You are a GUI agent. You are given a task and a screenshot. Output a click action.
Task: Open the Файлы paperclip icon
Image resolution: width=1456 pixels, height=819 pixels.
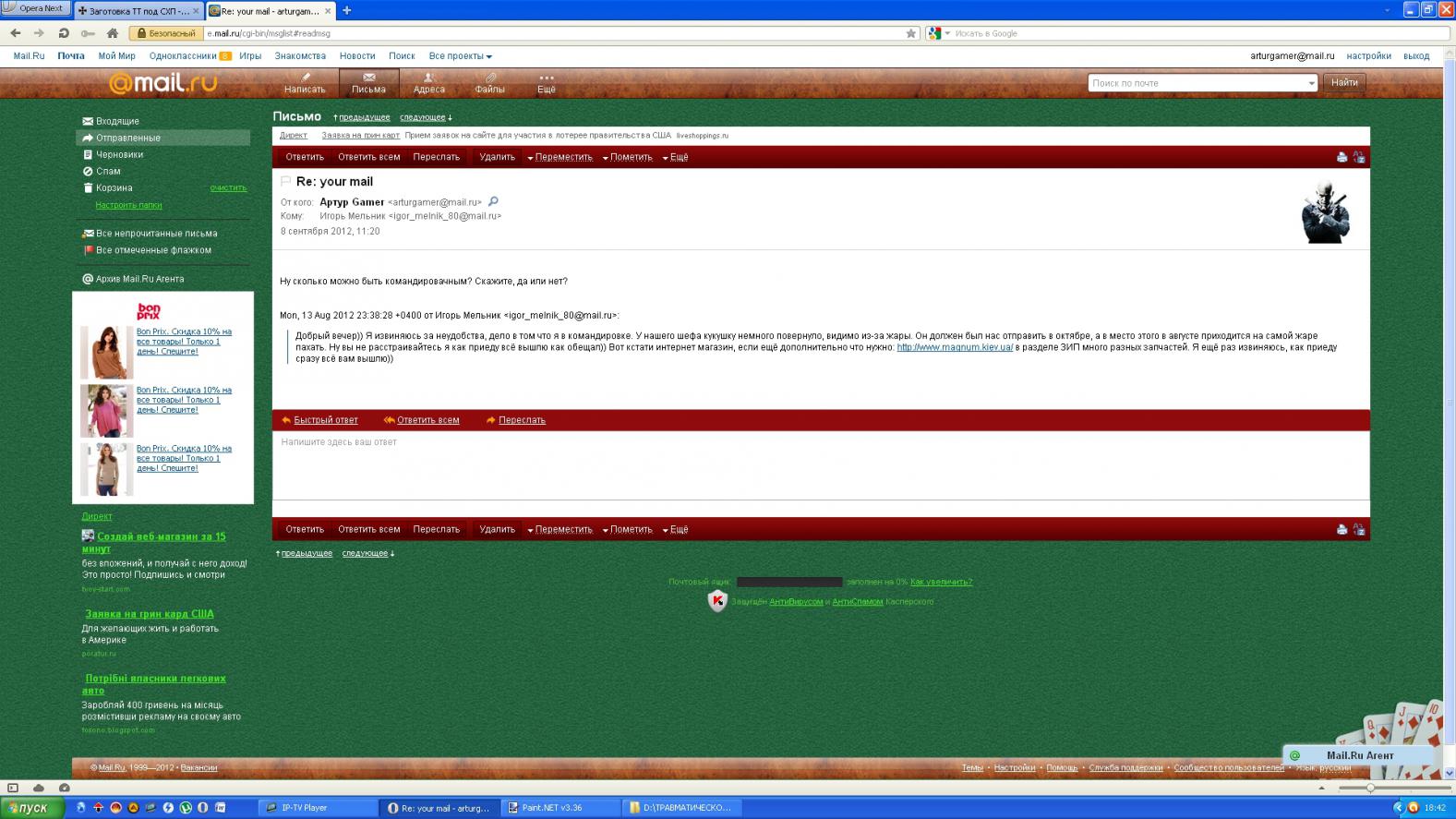(490, 78)
